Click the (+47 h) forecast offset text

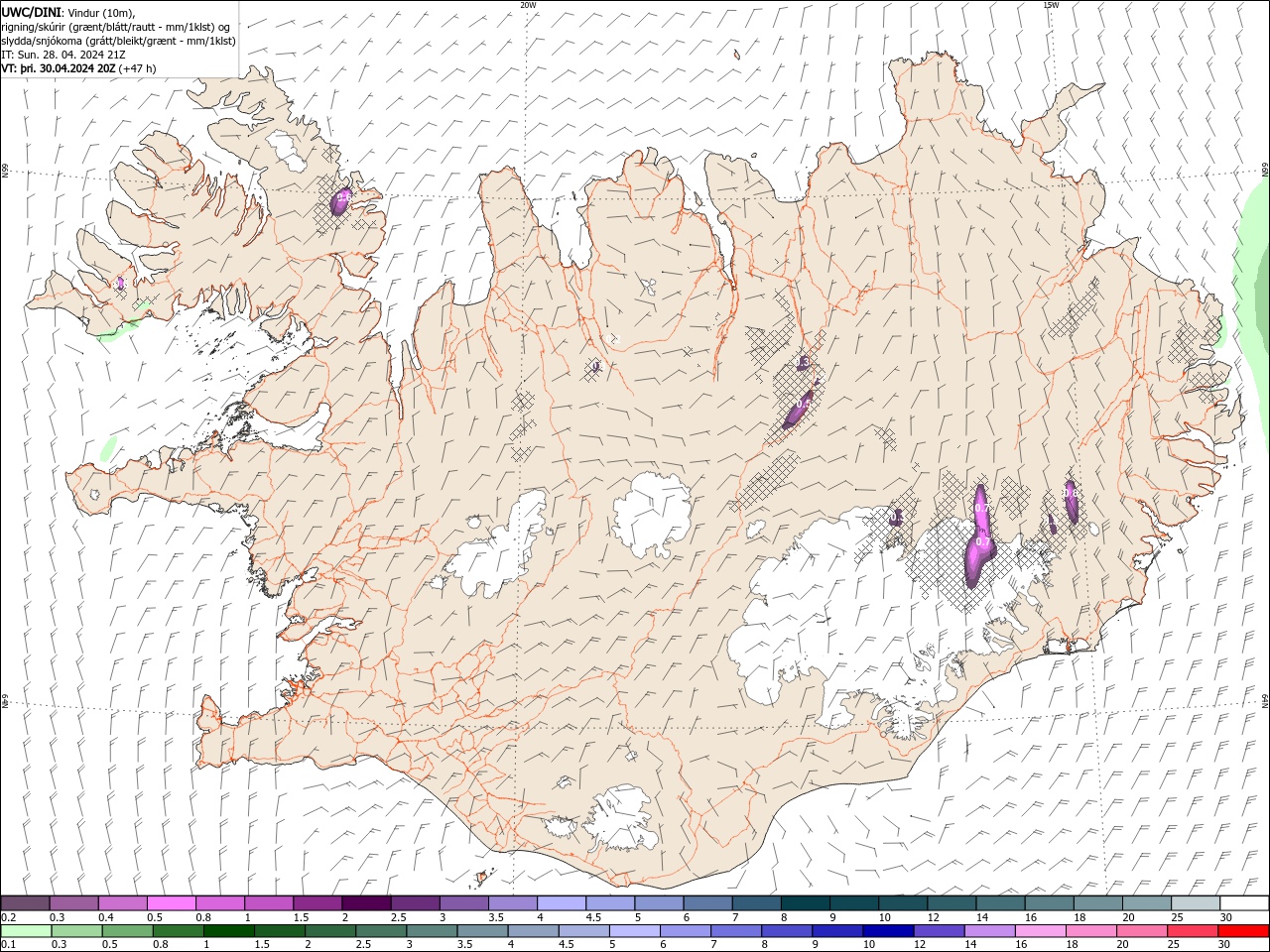pos(137,68)
